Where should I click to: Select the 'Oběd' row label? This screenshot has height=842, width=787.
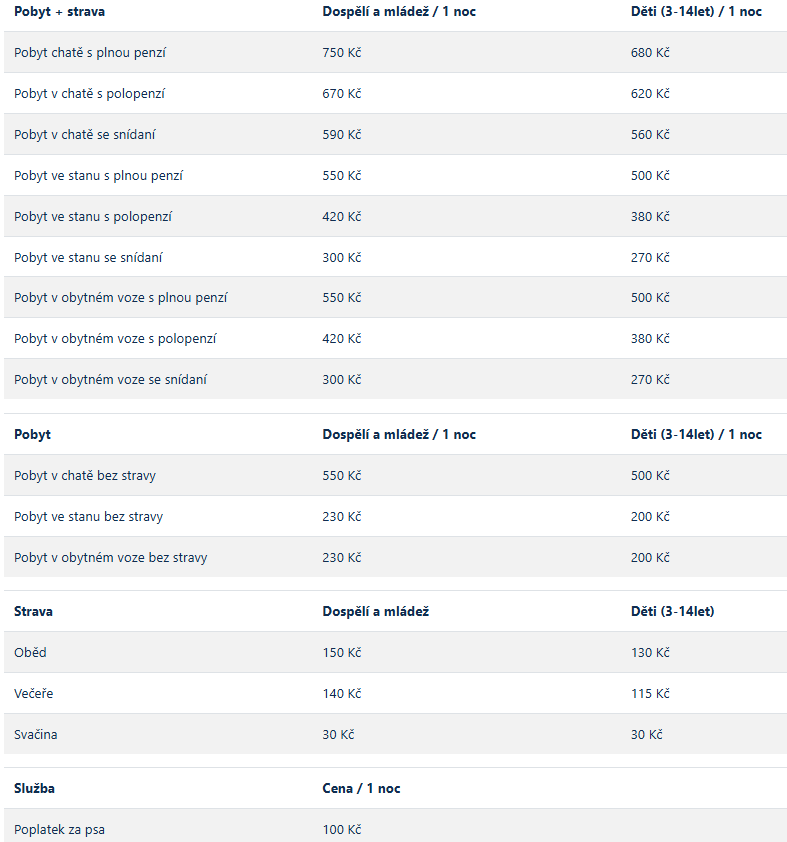tap(30, 652)
